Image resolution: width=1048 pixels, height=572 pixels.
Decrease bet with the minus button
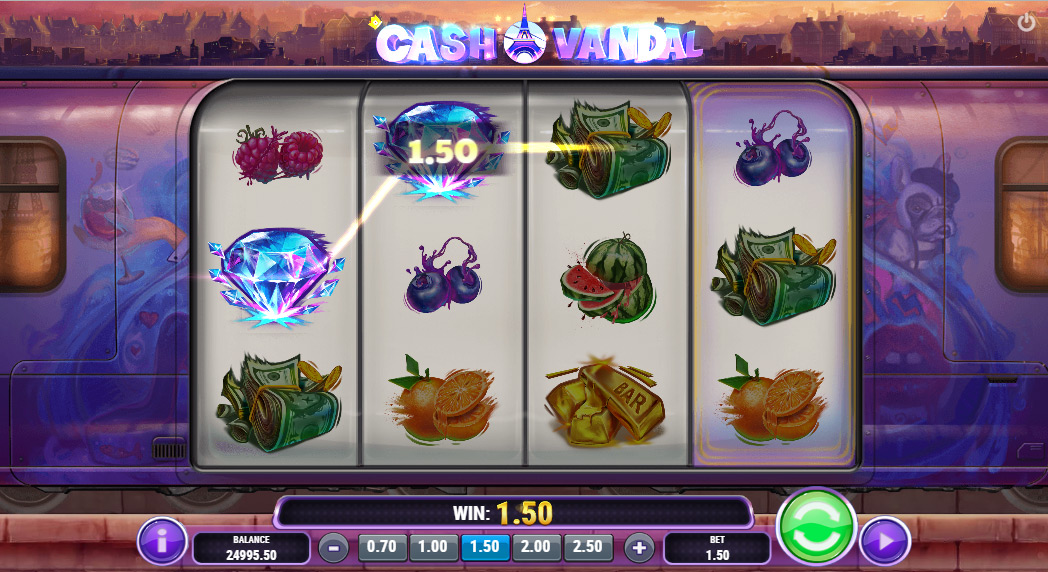(333, 548)
